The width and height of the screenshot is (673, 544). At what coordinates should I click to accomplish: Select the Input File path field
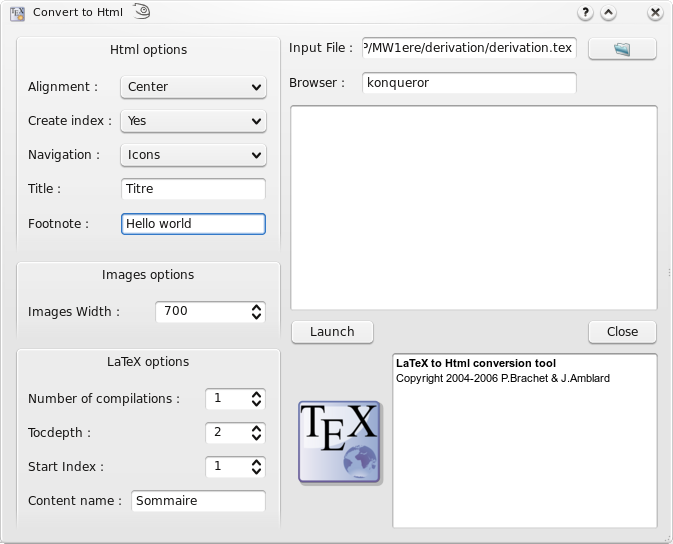coord(469,48)
